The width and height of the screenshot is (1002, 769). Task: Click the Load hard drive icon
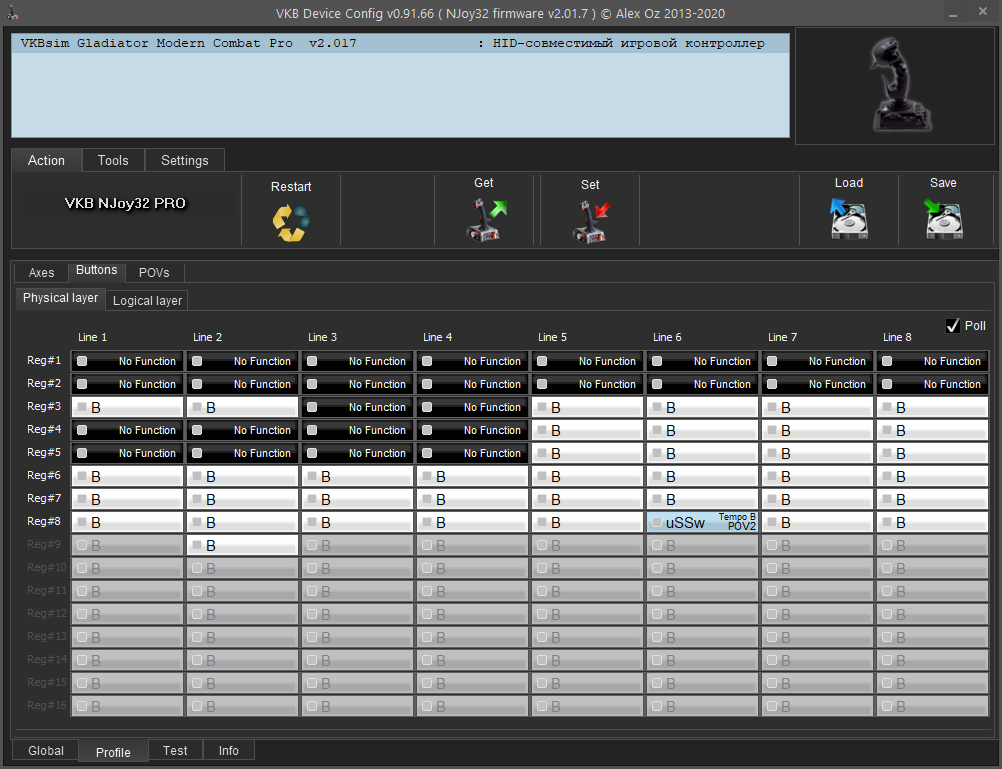(x=849, y=219)
